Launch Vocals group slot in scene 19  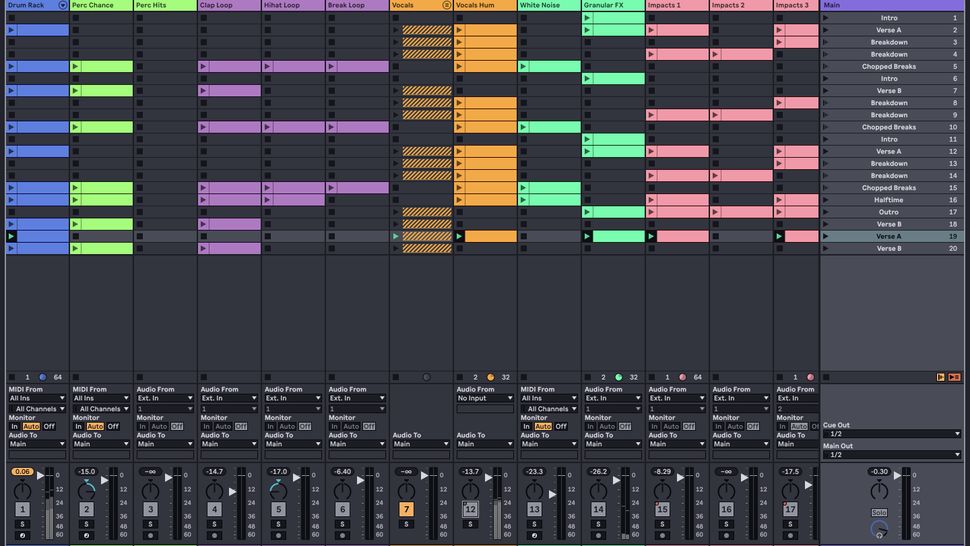click(x=396, y=236)
